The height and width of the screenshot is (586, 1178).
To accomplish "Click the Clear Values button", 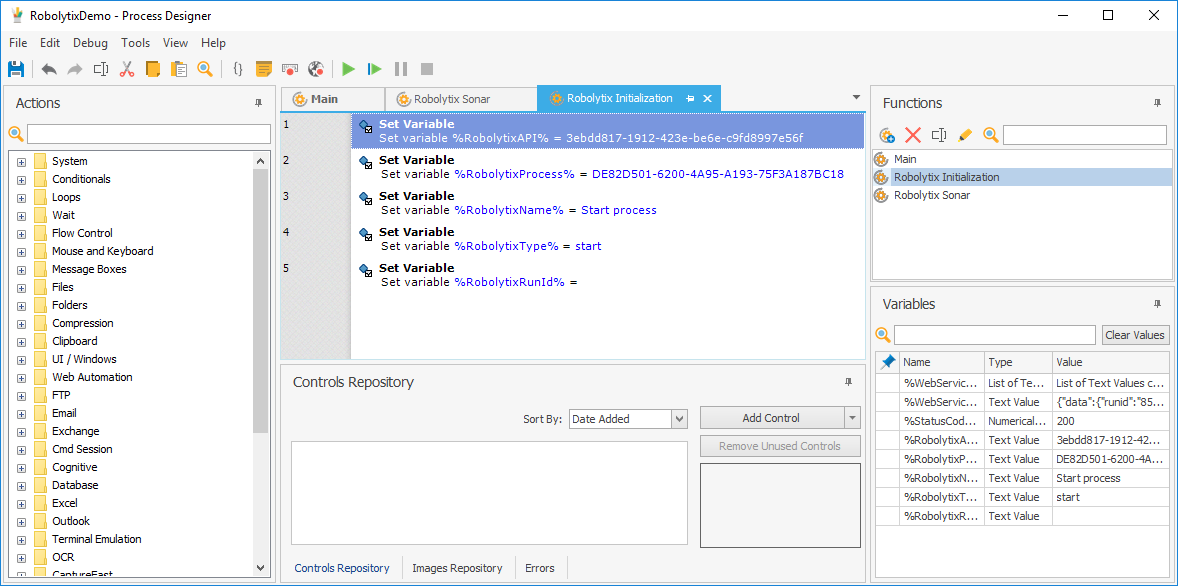I will (x=1135, y=335).
